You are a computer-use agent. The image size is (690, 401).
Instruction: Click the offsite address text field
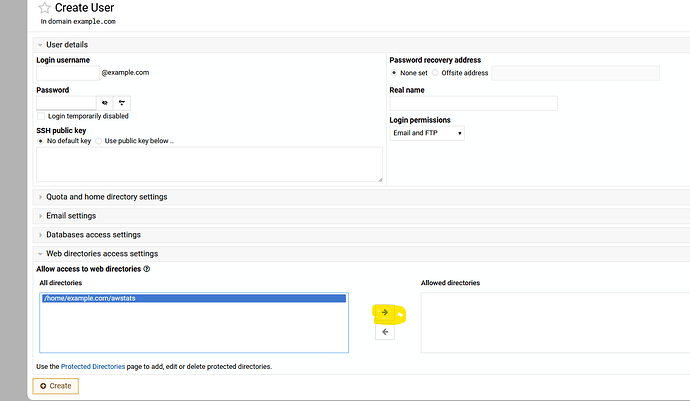click(575, 73)
